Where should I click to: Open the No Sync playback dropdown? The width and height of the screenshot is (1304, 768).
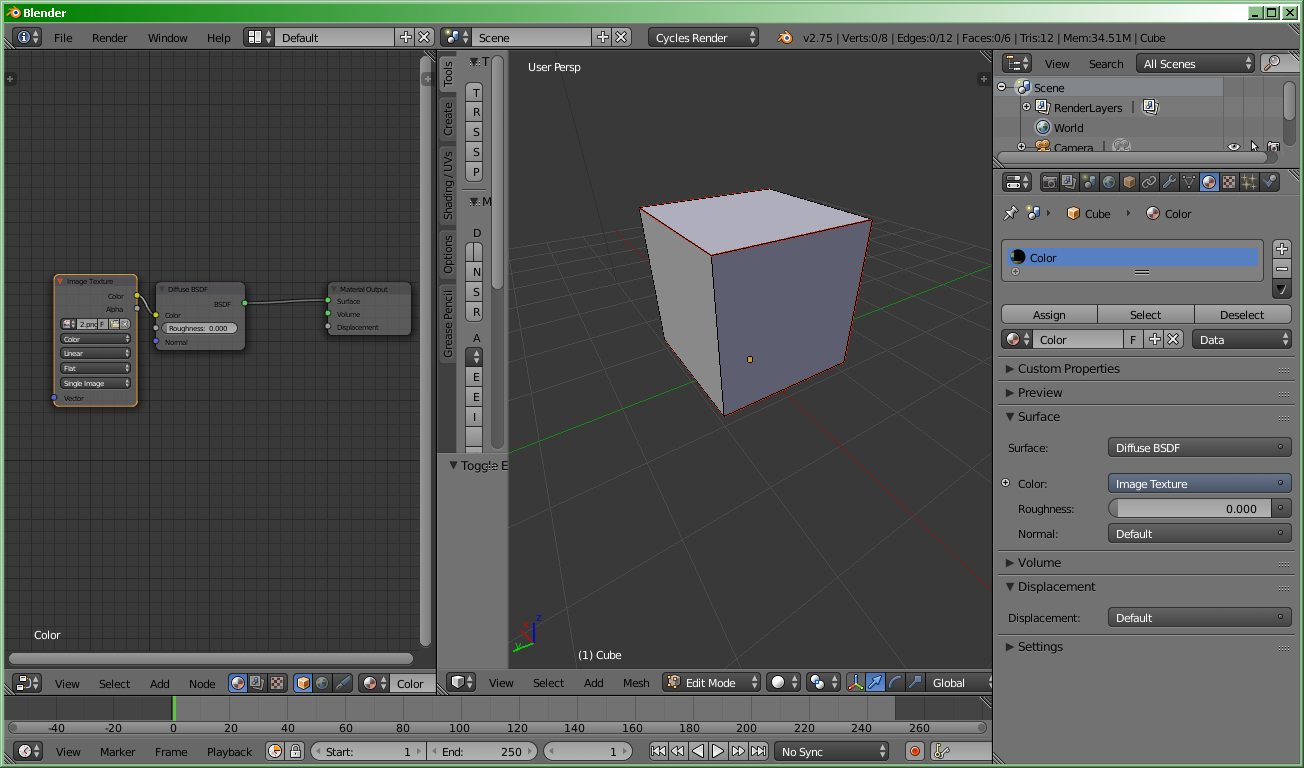[x=832, y=751]
